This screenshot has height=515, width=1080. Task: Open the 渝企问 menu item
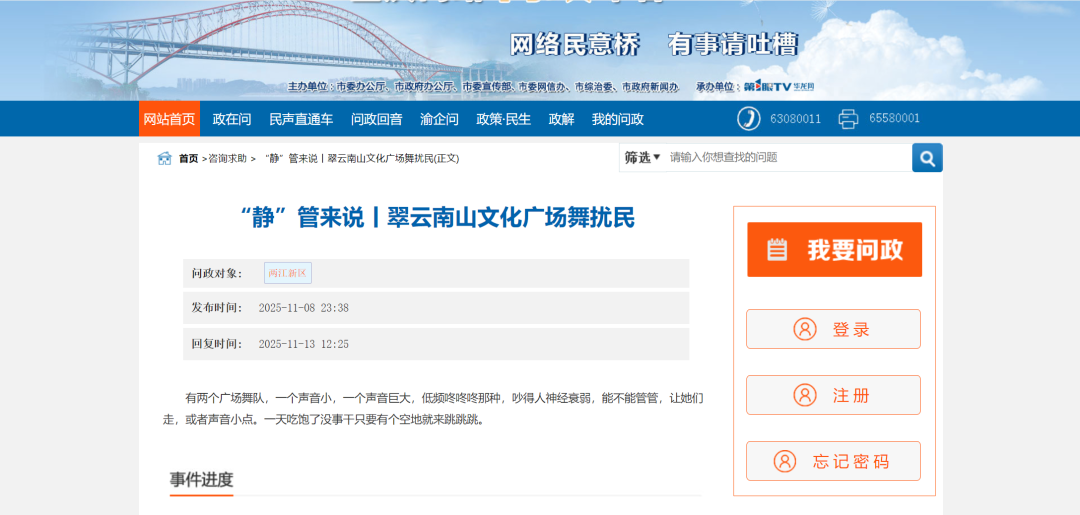(x=439, y=119)
